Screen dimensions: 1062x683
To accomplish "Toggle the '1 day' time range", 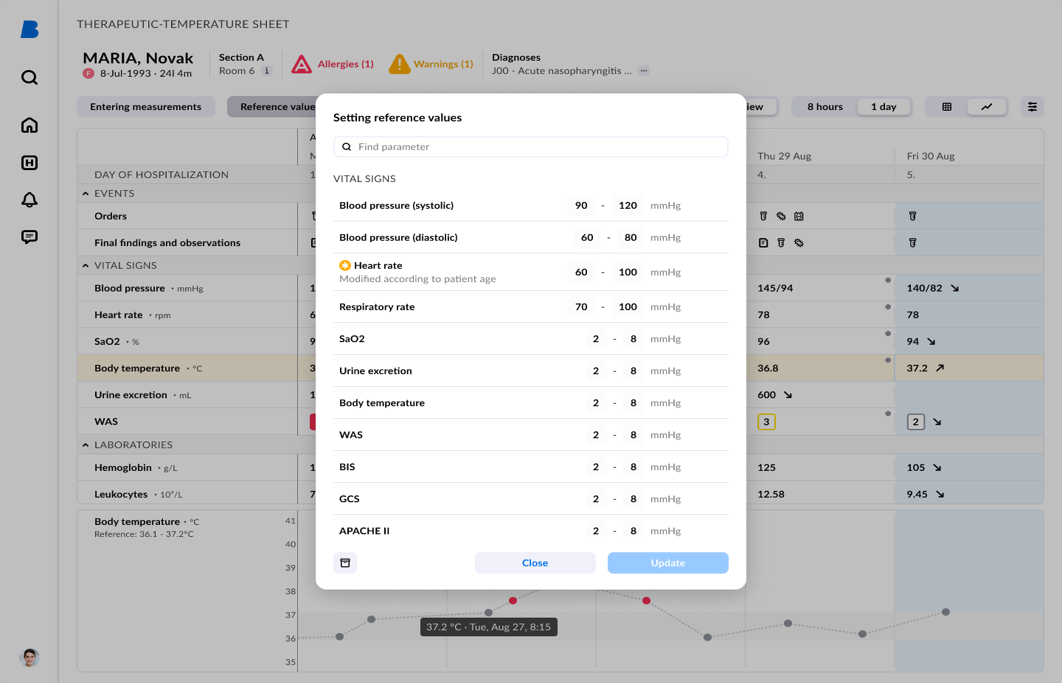I will (884, 106).
